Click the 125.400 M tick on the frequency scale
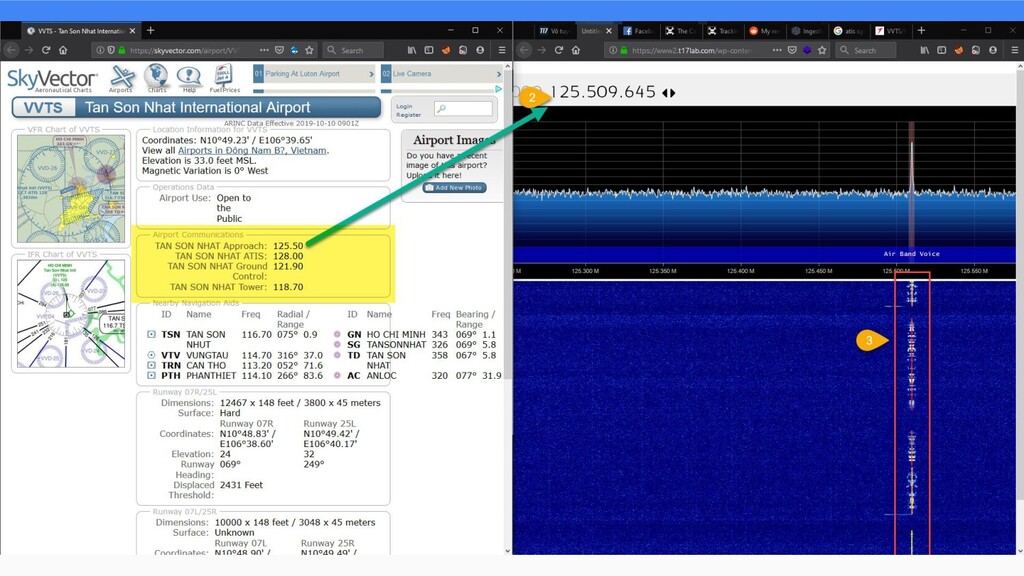Screen dimensions: 1024x576 [x=741, y=270]
